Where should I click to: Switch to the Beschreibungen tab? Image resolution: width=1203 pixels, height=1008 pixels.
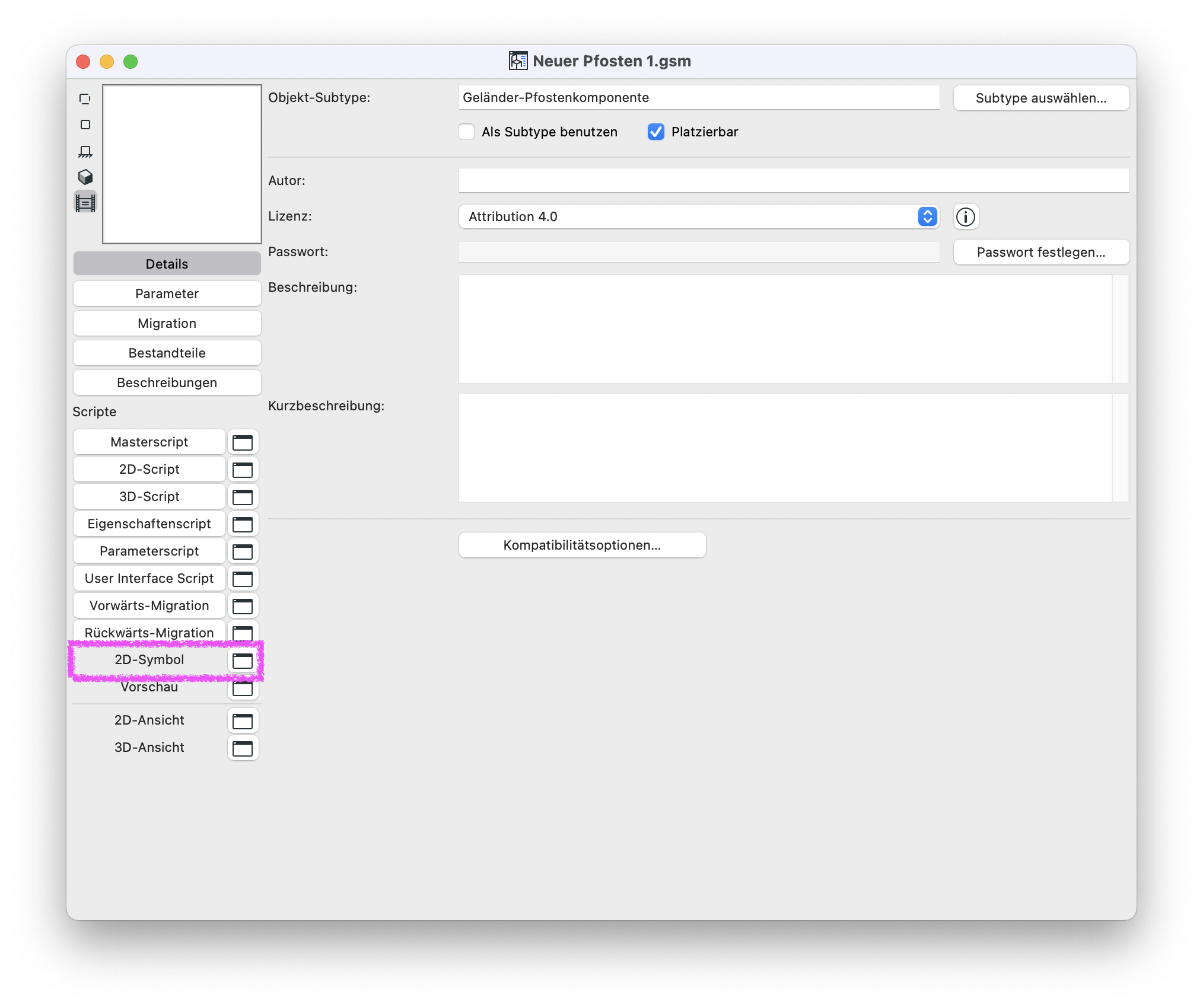tap(167, 382)
